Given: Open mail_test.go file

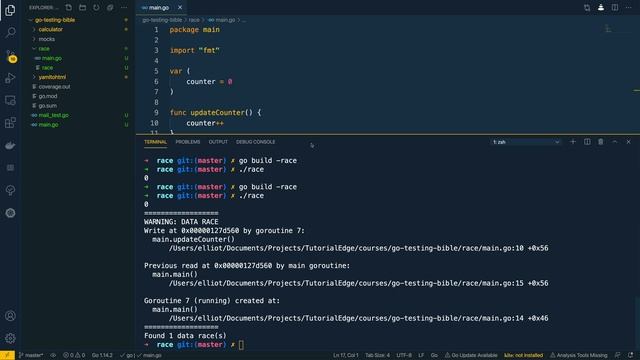Looking at the screenshot, I should [x=53, y=115].
